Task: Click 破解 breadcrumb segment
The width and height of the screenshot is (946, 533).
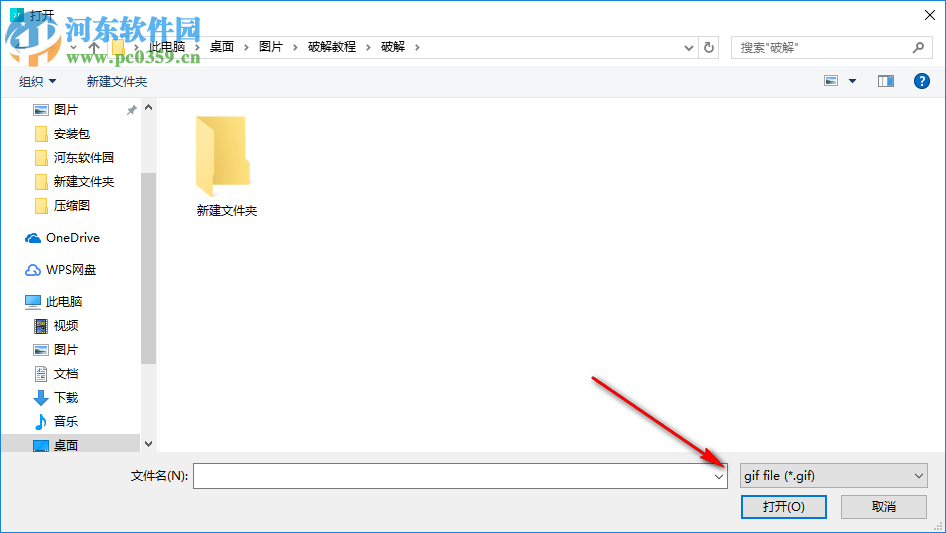Action: click(x=393, y=47)
